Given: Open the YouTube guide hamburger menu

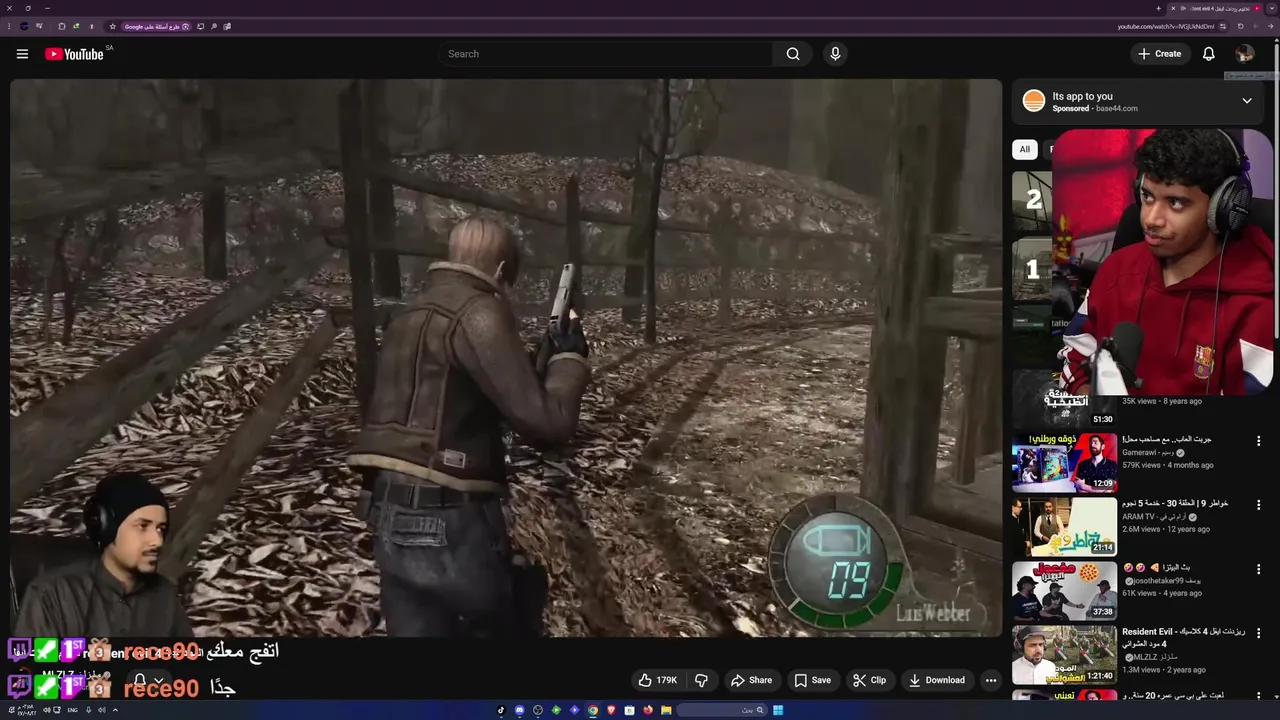Looking at the screenshot, I should [22, 54].
